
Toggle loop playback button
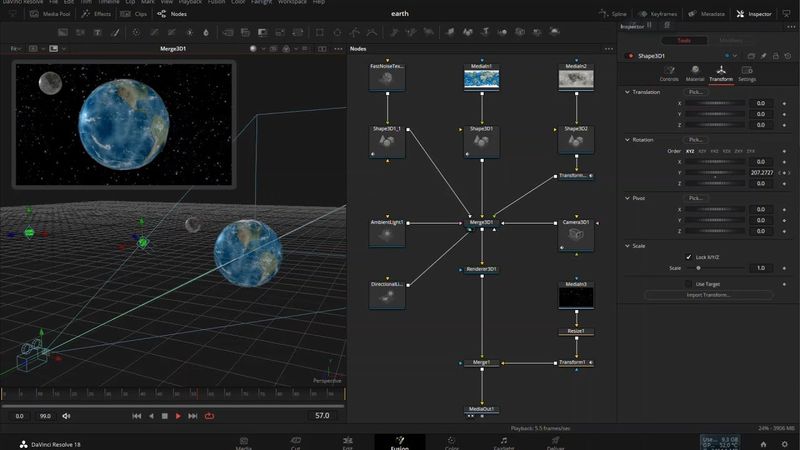[209, 416]
